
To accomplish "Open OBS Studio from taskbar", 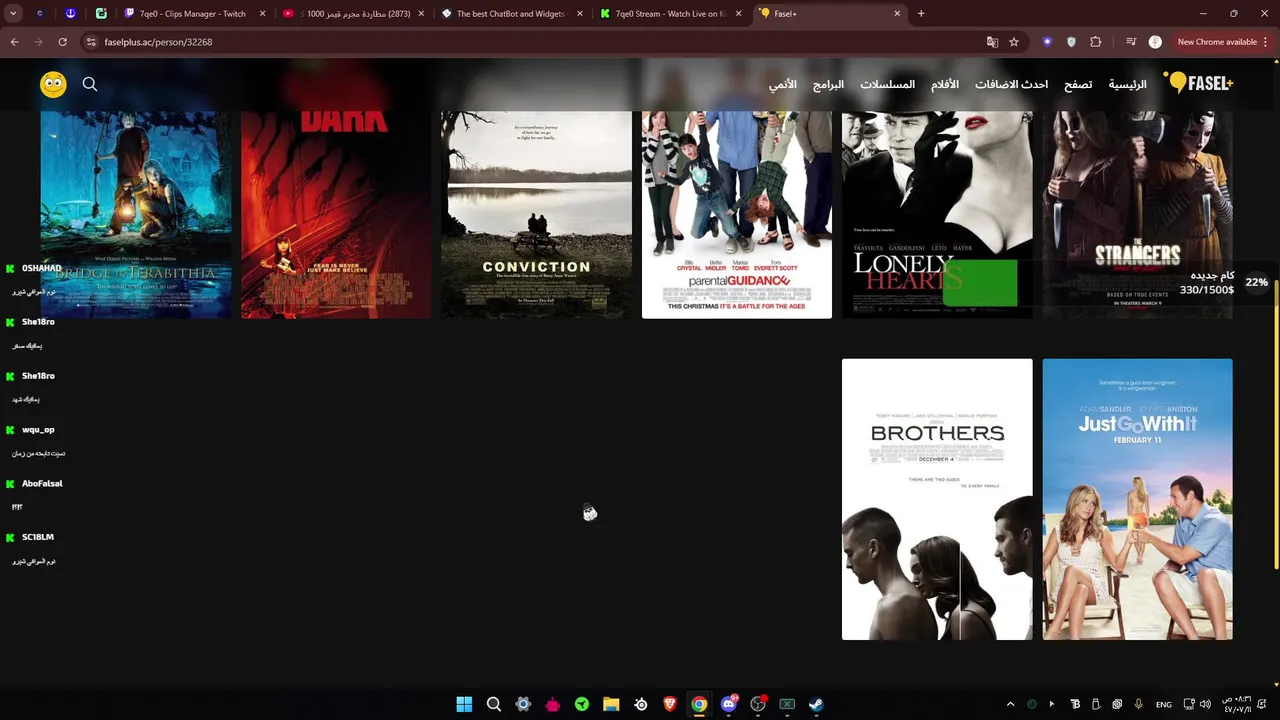I will 758,704.
